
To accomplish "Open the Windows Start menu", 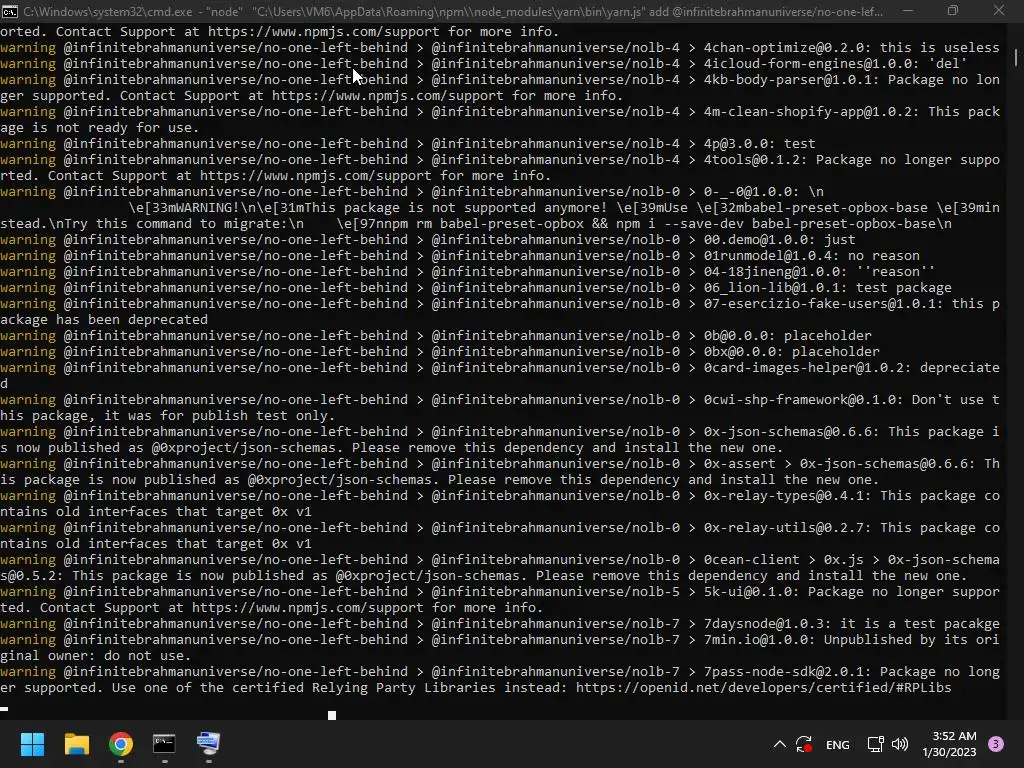I will point(32,744).
